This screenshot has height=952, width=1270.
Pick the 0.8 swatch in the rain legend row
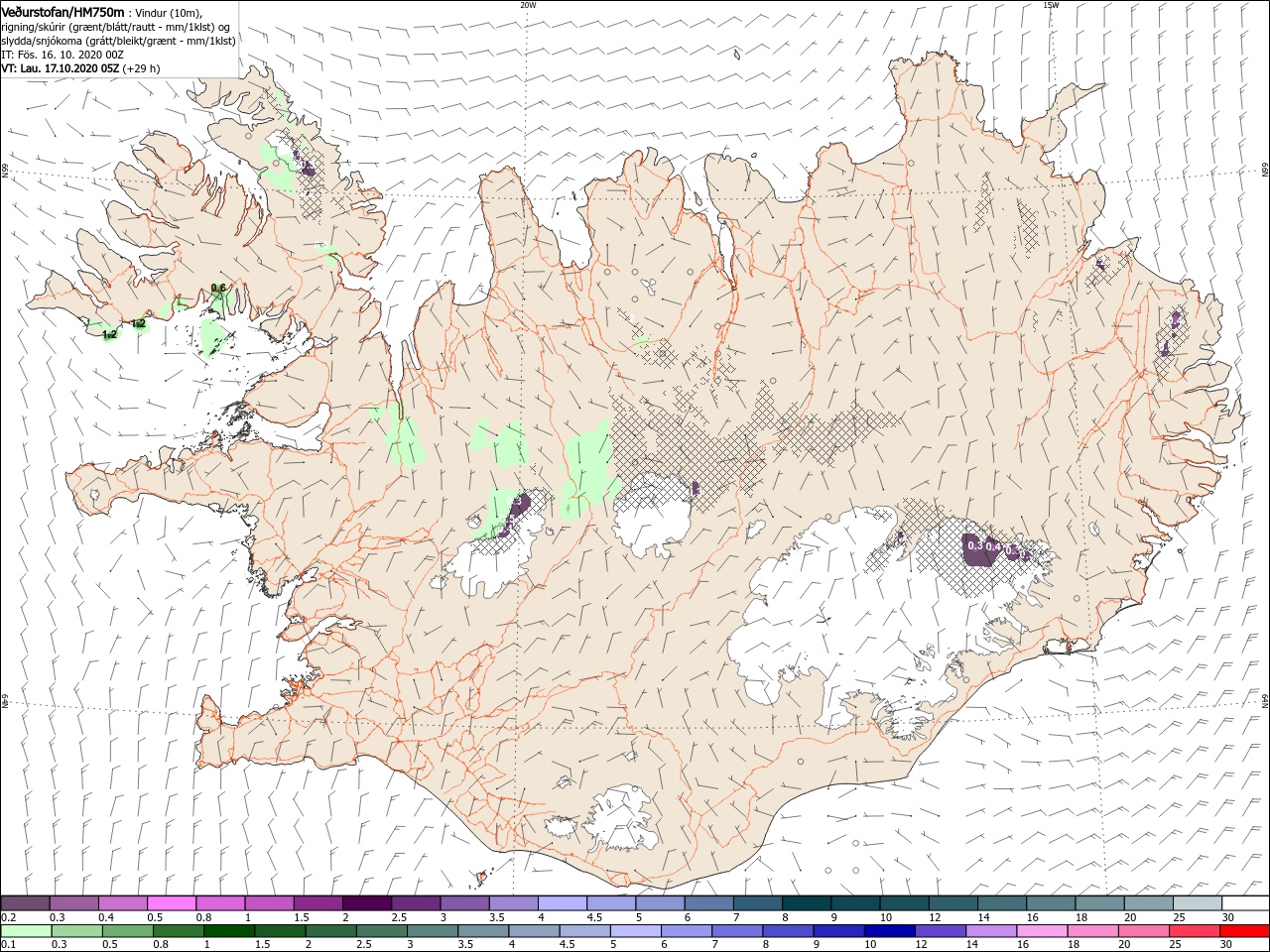click(x=179, y=931)
